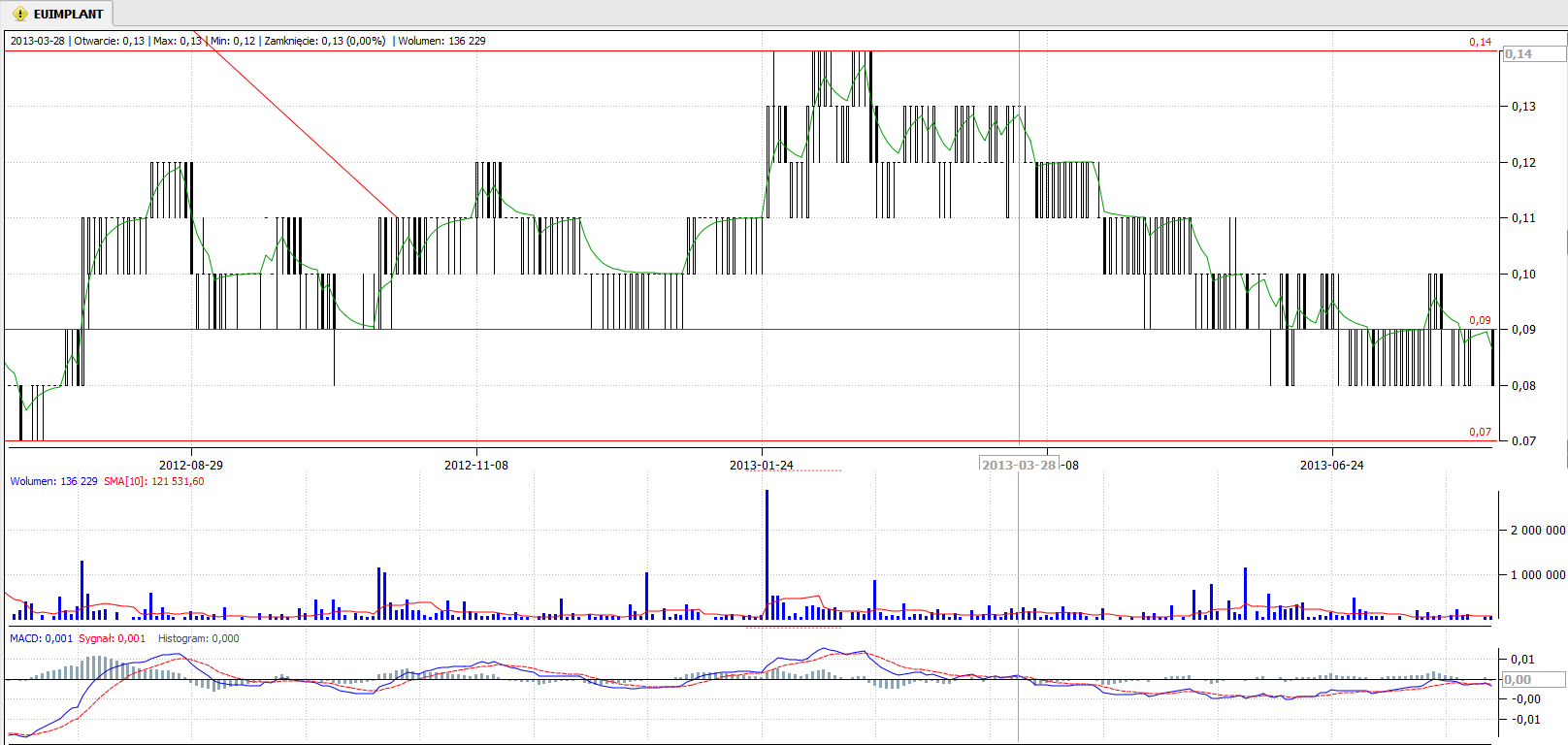Click the tallest volume bar near 2013-01-24
The width and height of the screenshot is (1568, 745).
click(767, 554)
